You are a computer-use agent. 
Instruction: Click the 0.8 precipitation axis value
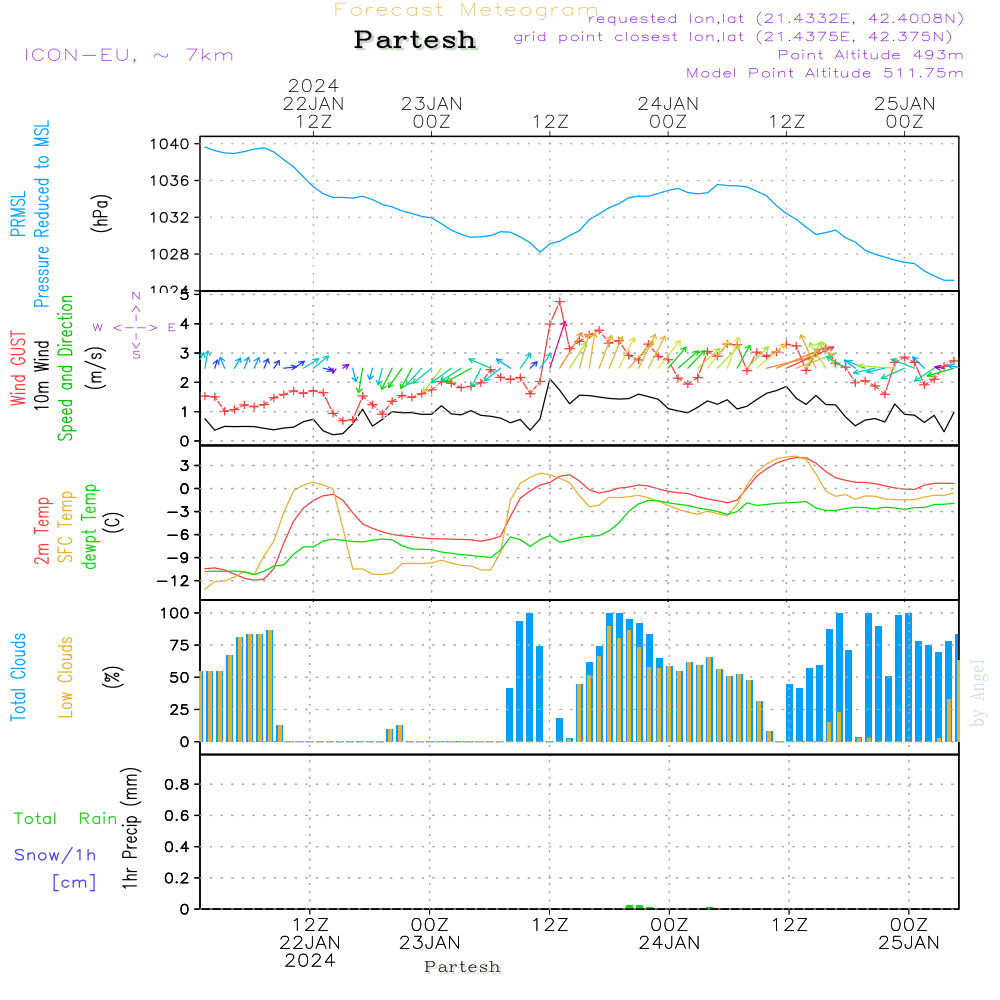pyautogui.click(x=177, y=784)
